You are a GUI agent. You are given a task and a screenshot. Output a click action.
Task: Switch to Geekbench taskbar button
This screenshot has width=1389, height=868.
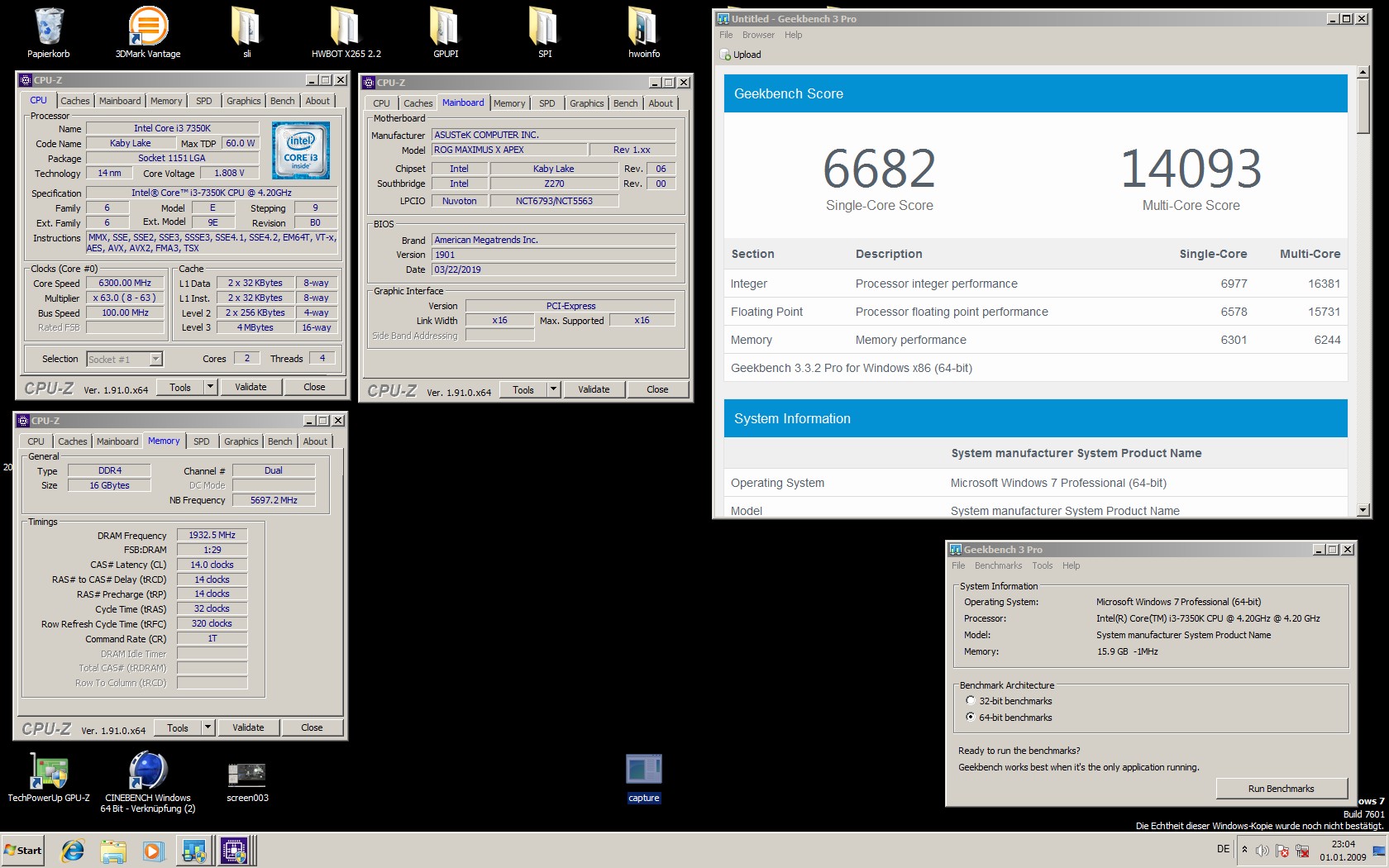(194, 850)
